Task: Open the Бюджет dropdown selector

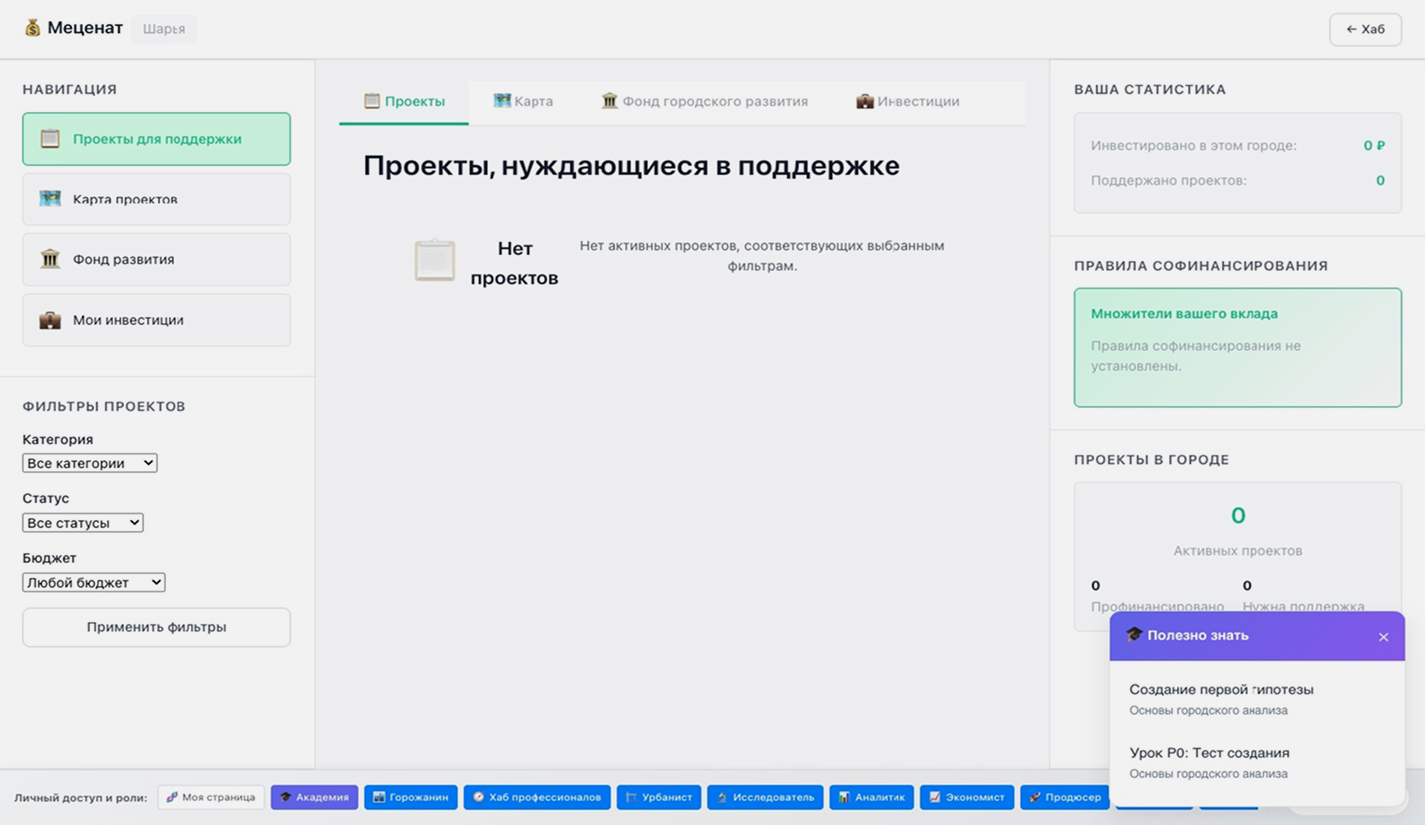Action: click(x=94, y=582)
